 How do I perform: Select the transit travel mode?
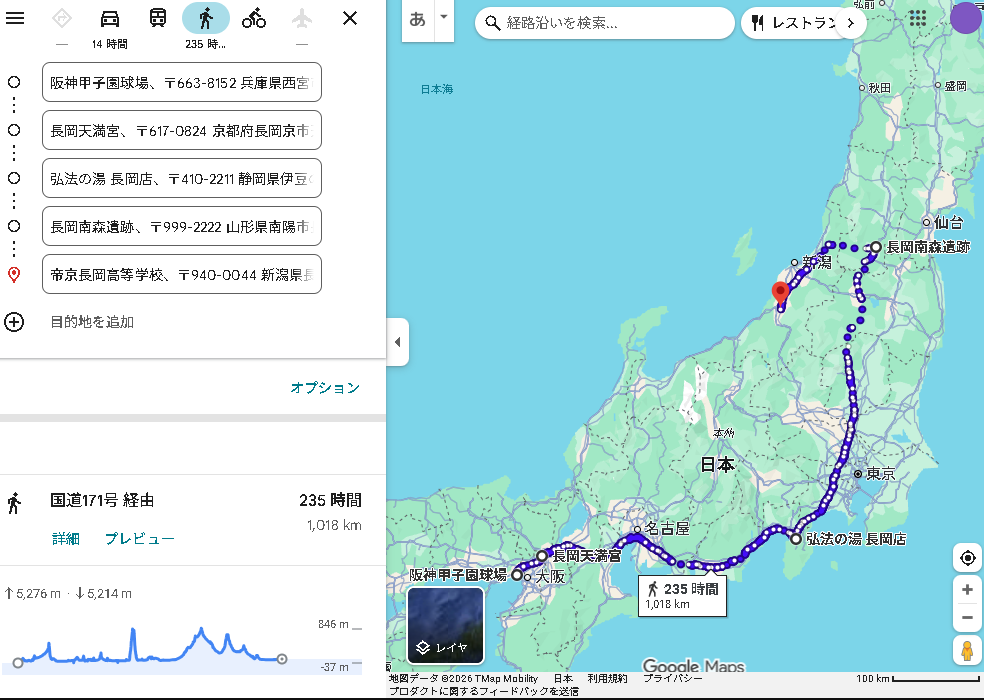(x=158, y=18)
